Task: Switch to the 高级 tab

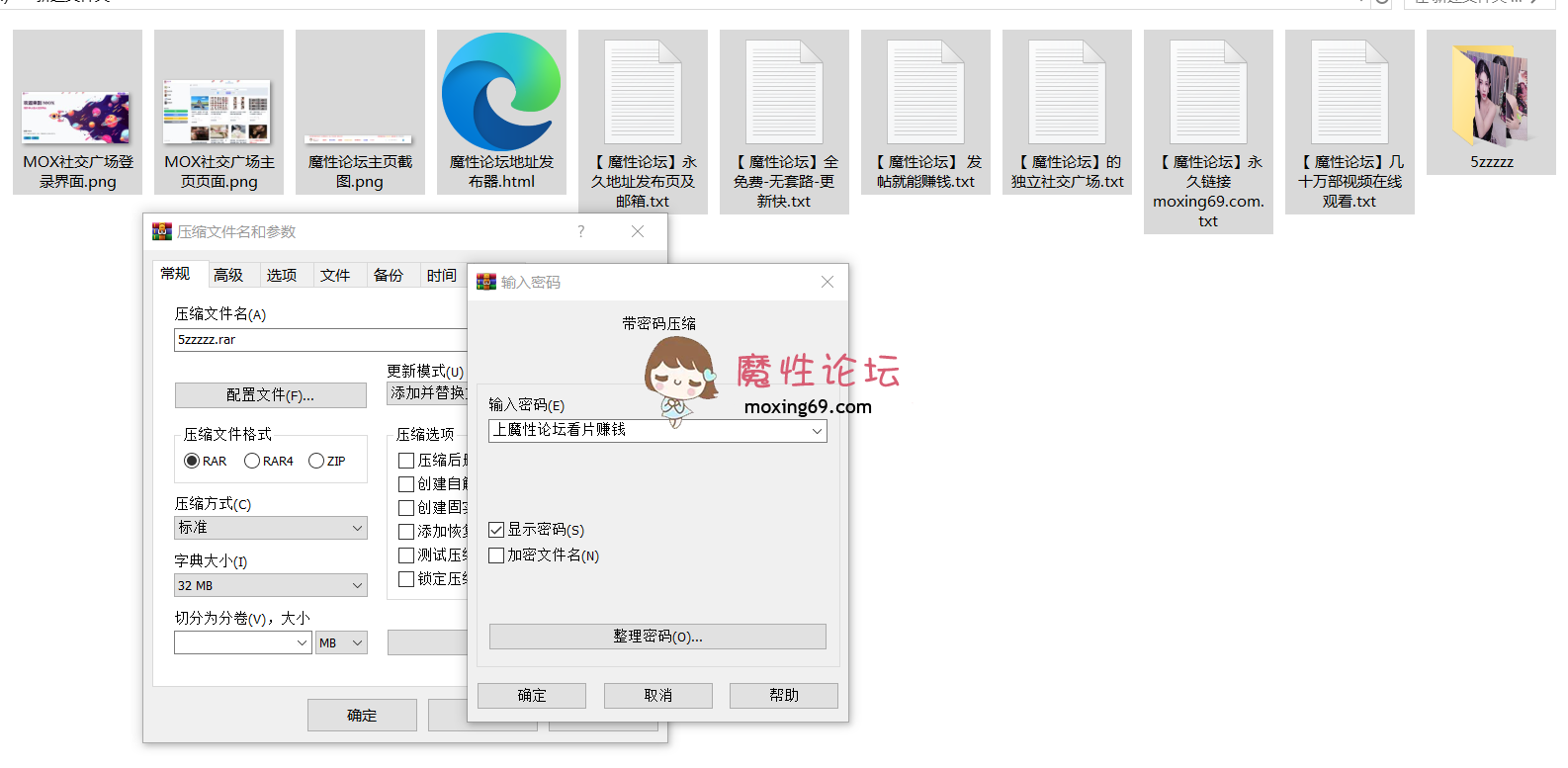Action: tap(228, 276)
